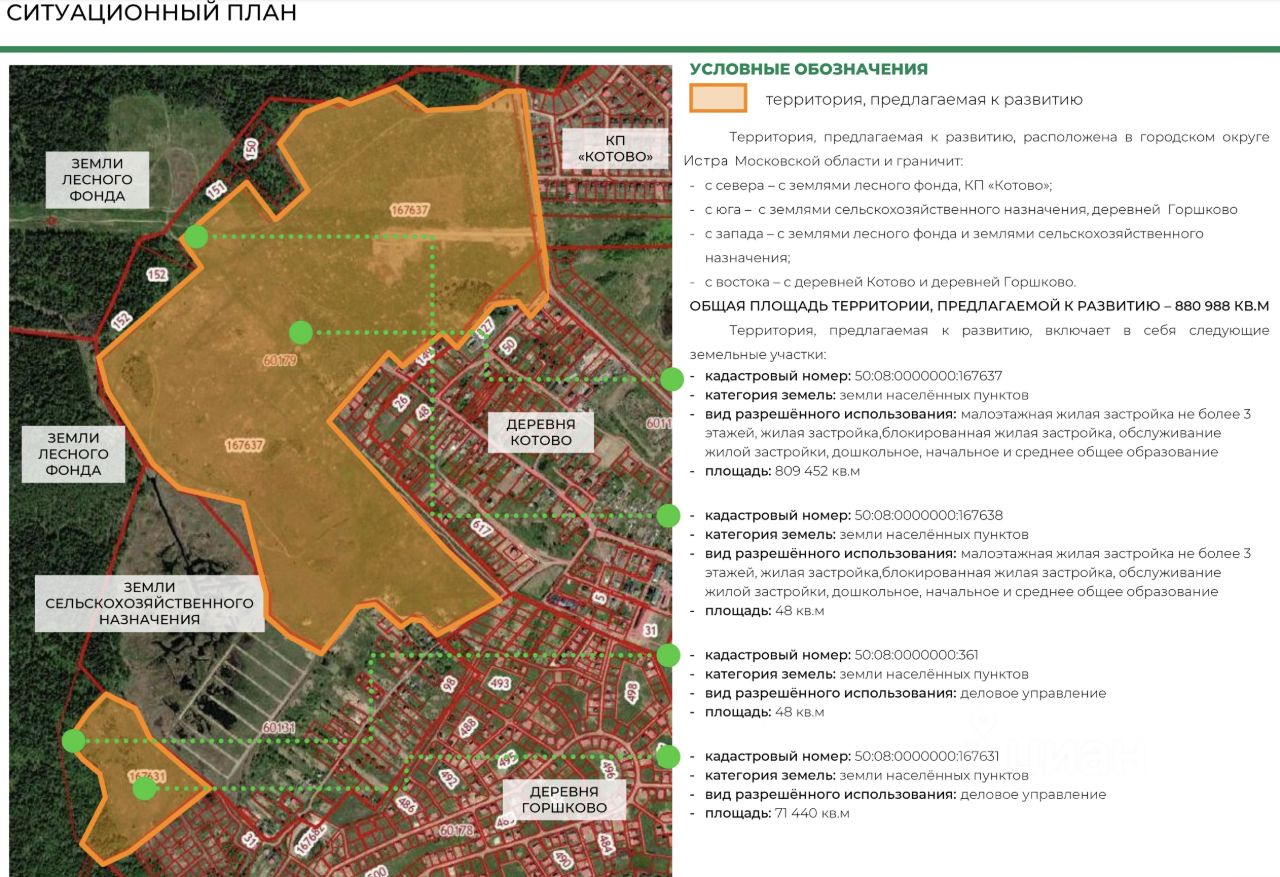Viewport: 1280px width, 877px height.
Task: Click the «ДЕРЕВНЯ ГОРШКОВО» map label
Action: [x=565, y=799]
